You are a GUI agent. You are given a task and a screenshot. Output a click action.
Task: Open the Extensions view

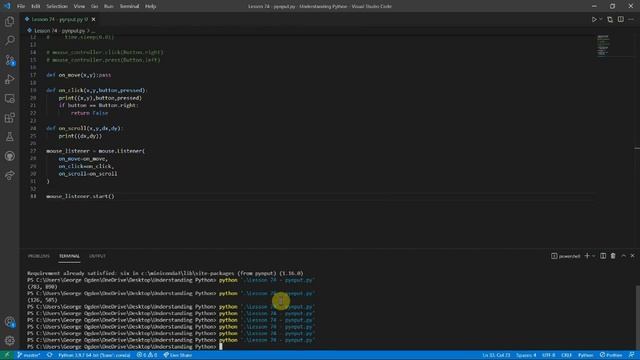(x=9, y=118)
